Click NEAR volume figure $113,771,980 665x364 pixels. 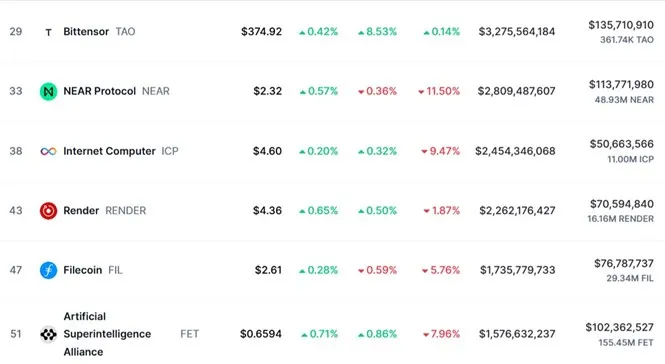(621, 85)
